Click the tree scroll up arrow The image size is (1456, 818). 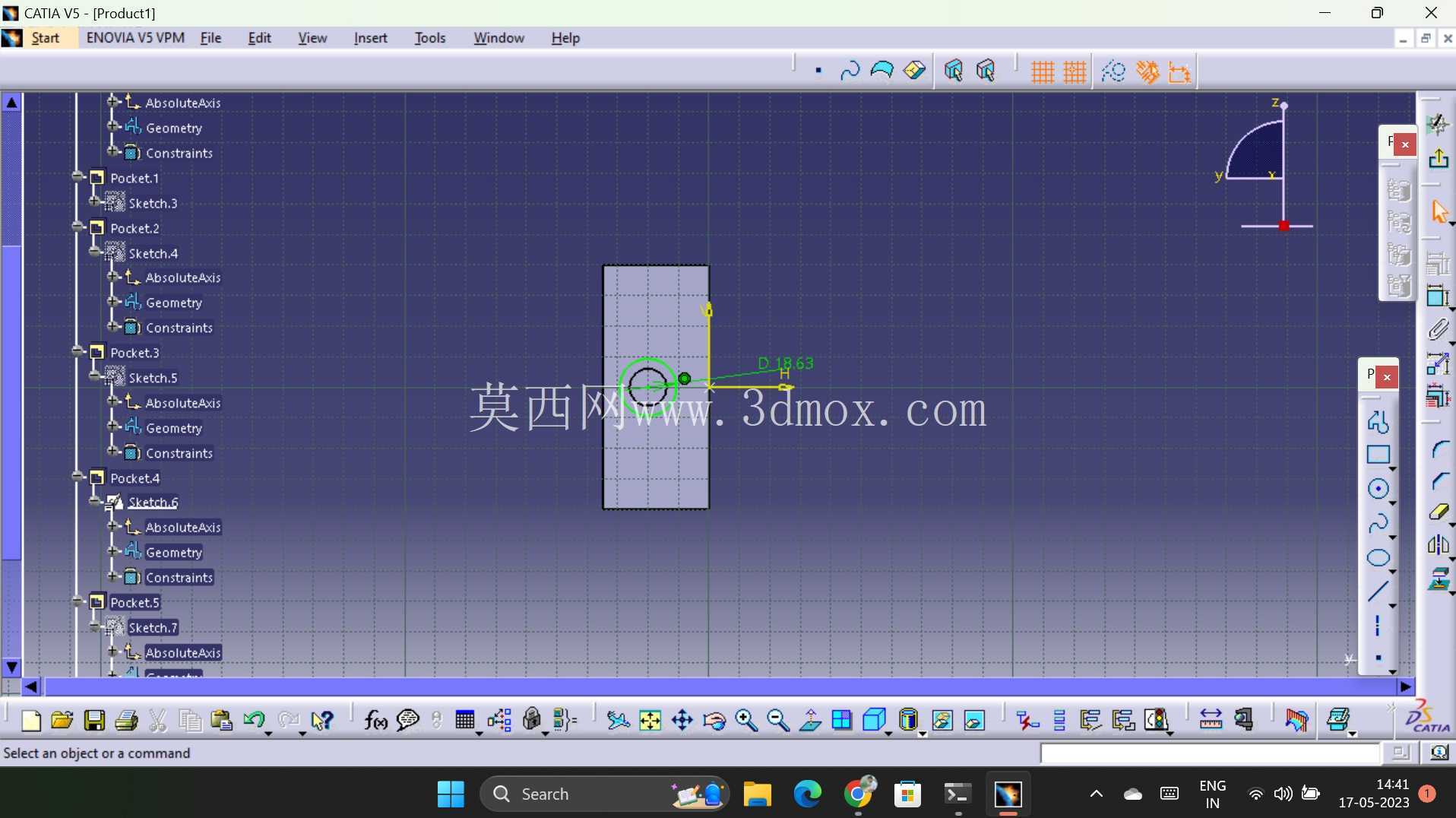(11, 102)
